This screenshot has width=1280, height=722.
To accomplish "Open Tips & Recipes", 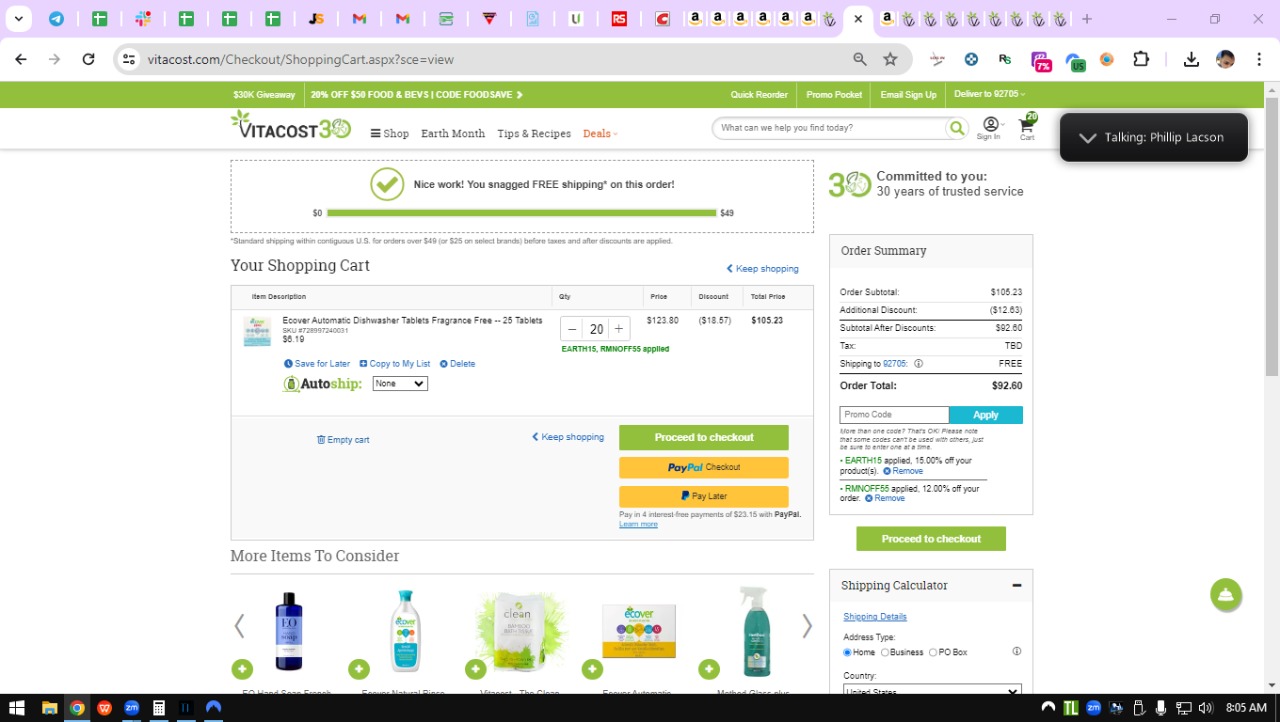I will pyautogui.click(x=534, y=133).
